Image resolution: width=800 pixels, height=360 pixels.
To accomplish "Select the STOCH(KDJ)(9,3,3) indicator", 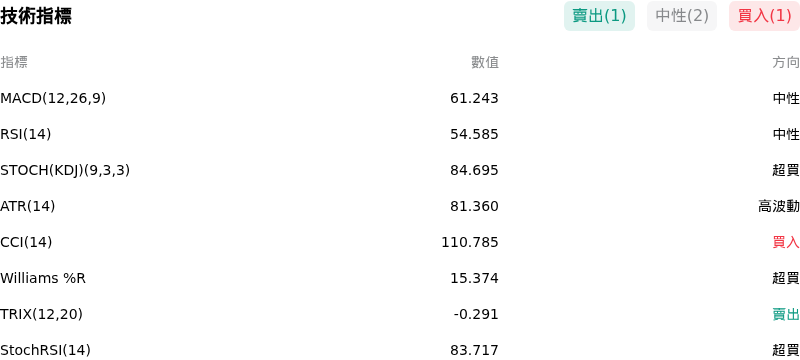I will 65,170.
